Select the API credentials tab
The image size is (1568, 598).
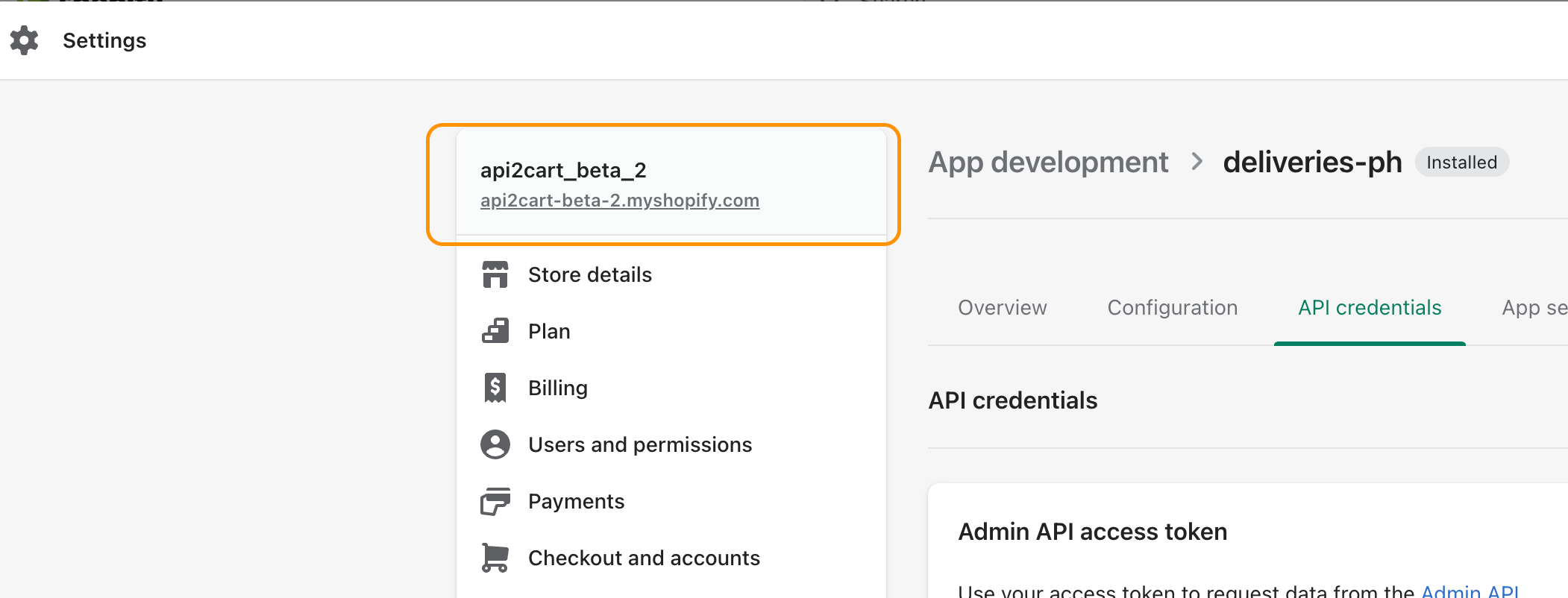(1370, 308)
